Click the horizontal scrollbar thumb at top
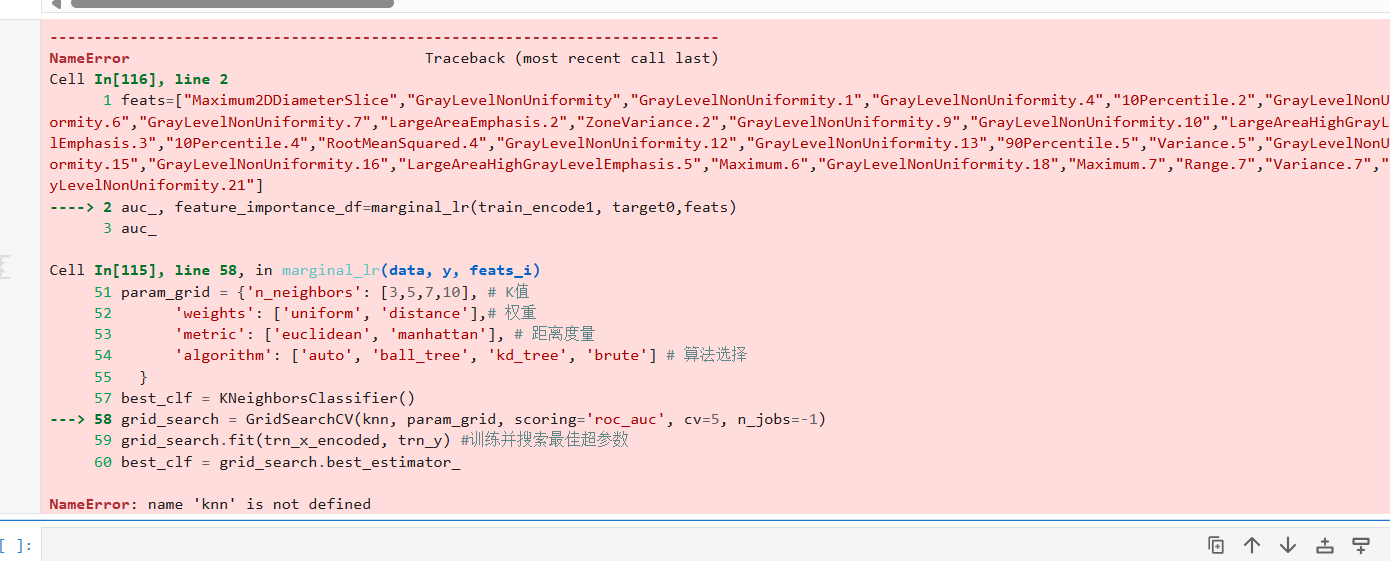The height and width of the screenshot is (561, 1390). 232,4
